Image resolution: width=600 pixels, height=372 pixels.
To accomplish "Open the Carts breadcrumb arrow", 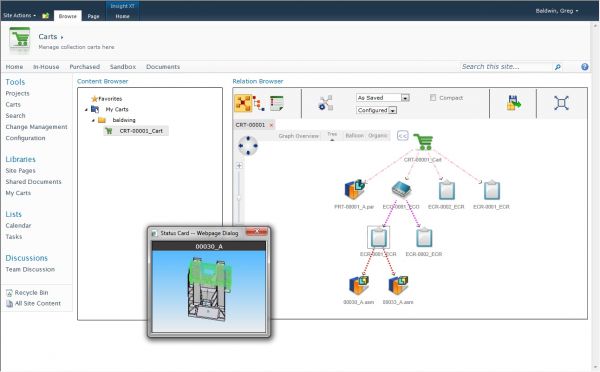I will [x=62, y=37].
